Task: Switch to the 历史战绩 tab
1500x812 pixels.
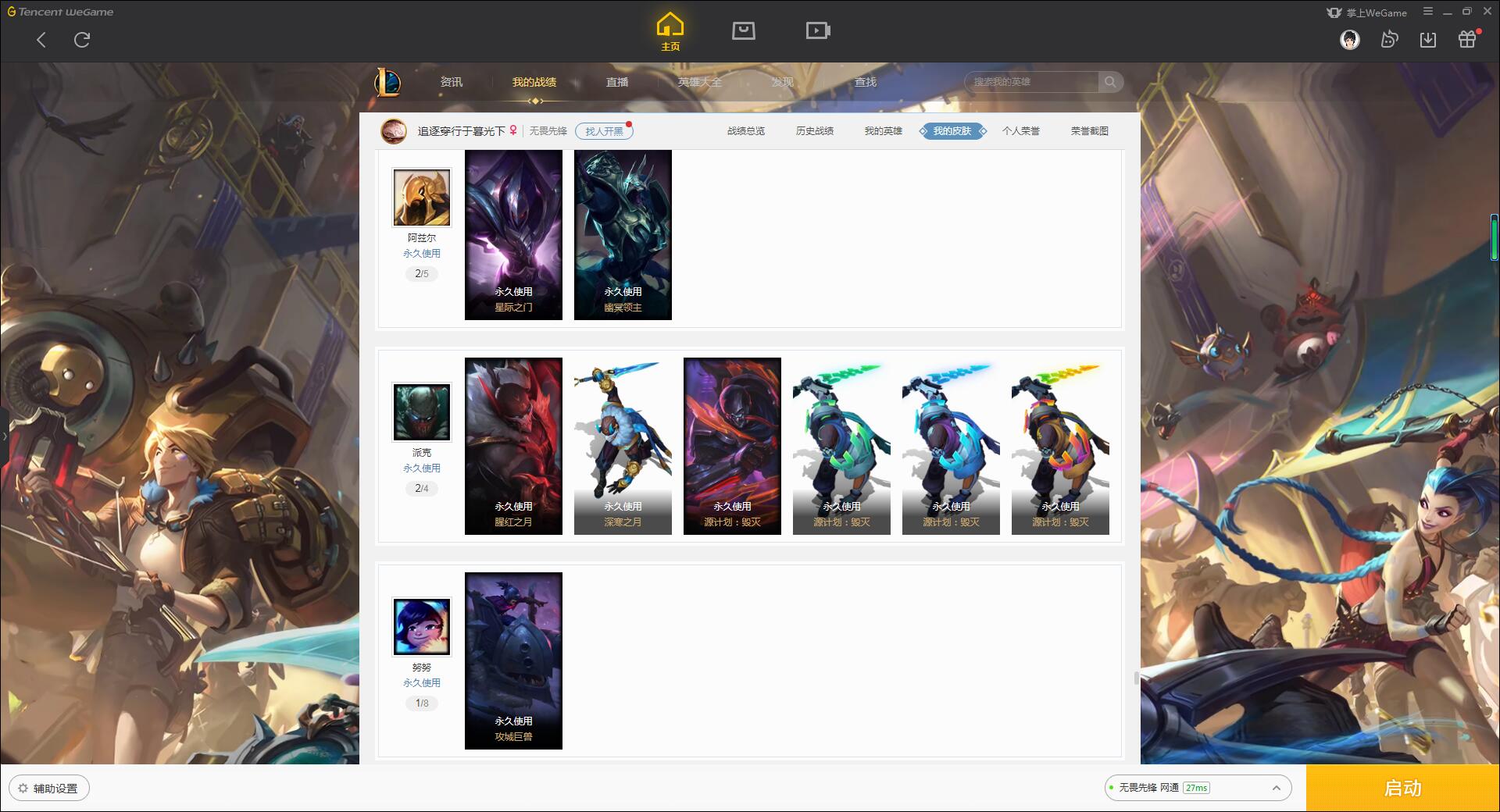Action: 815,131
